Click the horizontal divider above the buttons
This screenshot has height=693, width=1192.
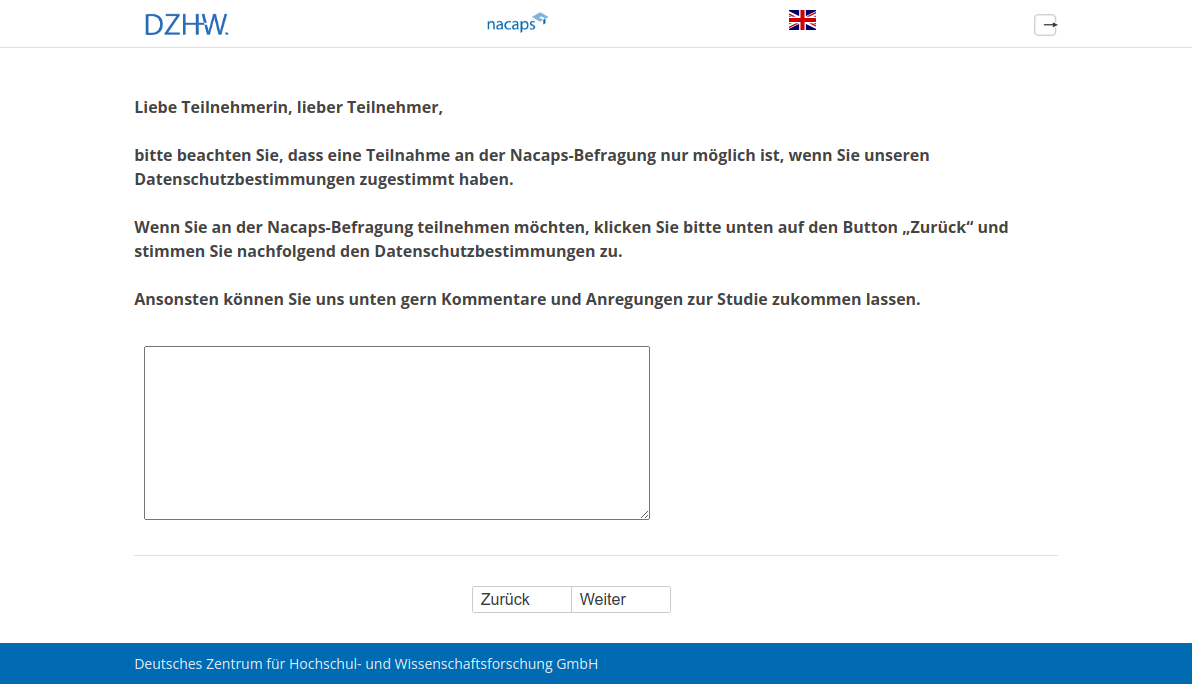pyautogui.click(x=595, y=555)
